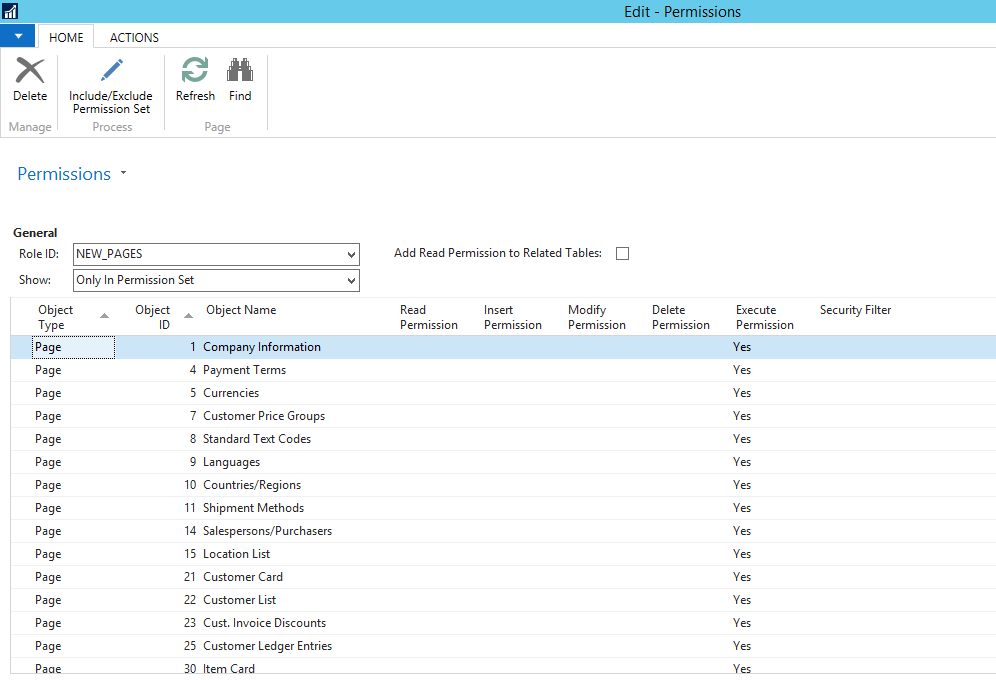Image resolution: width=996 pixels, height=680 pixels.
Task: Sort by the Object Type column header
Action: click(56, 317)
